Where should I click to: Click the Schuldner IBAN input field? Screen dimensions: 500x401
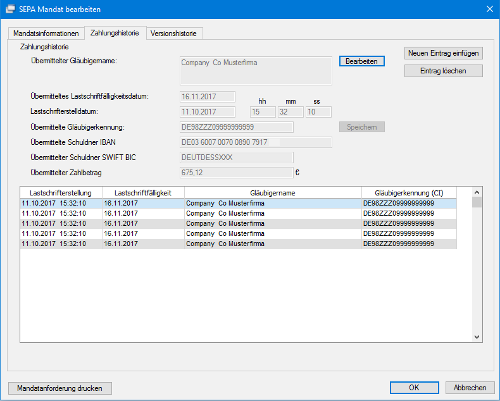256,142
